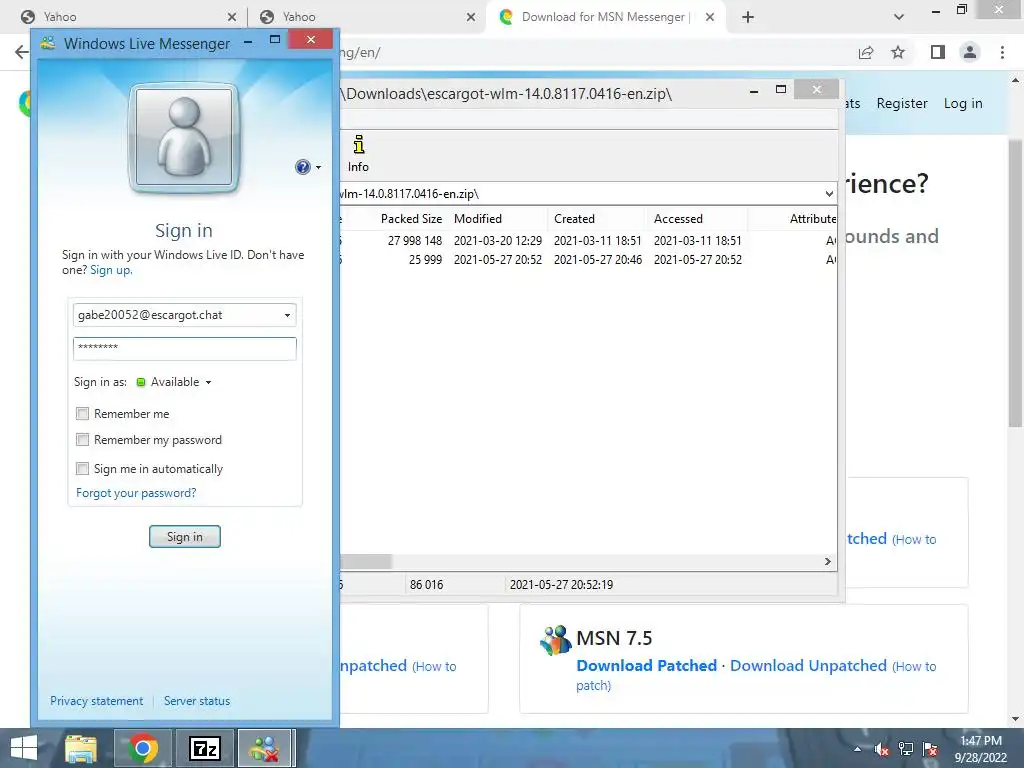This screenshot has height=768, width=1024.
Task: Click the webpage vertical scrollbar thumb
Action: (x=1015, y=283)
